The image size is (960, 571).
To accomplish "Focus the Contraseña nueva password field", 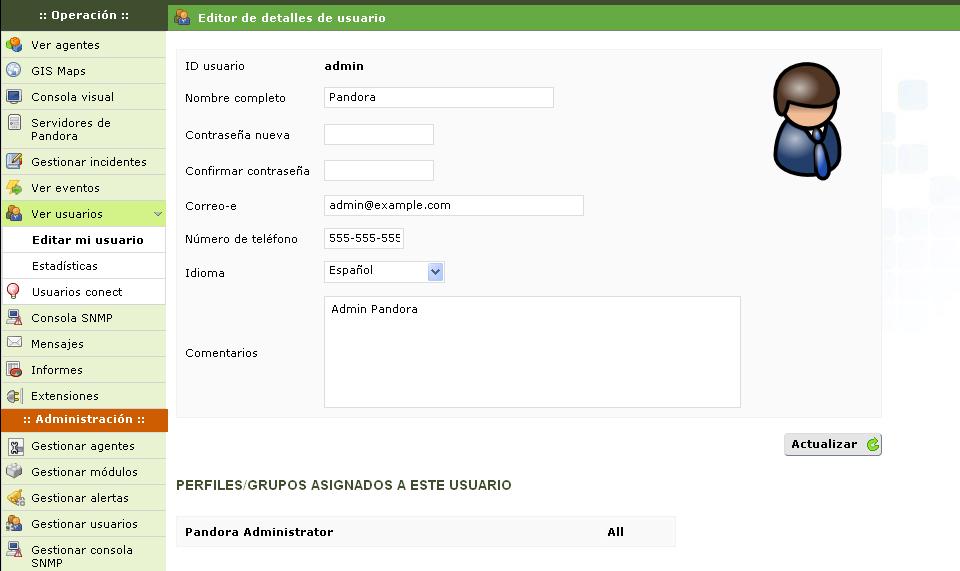I will [378, 135].
